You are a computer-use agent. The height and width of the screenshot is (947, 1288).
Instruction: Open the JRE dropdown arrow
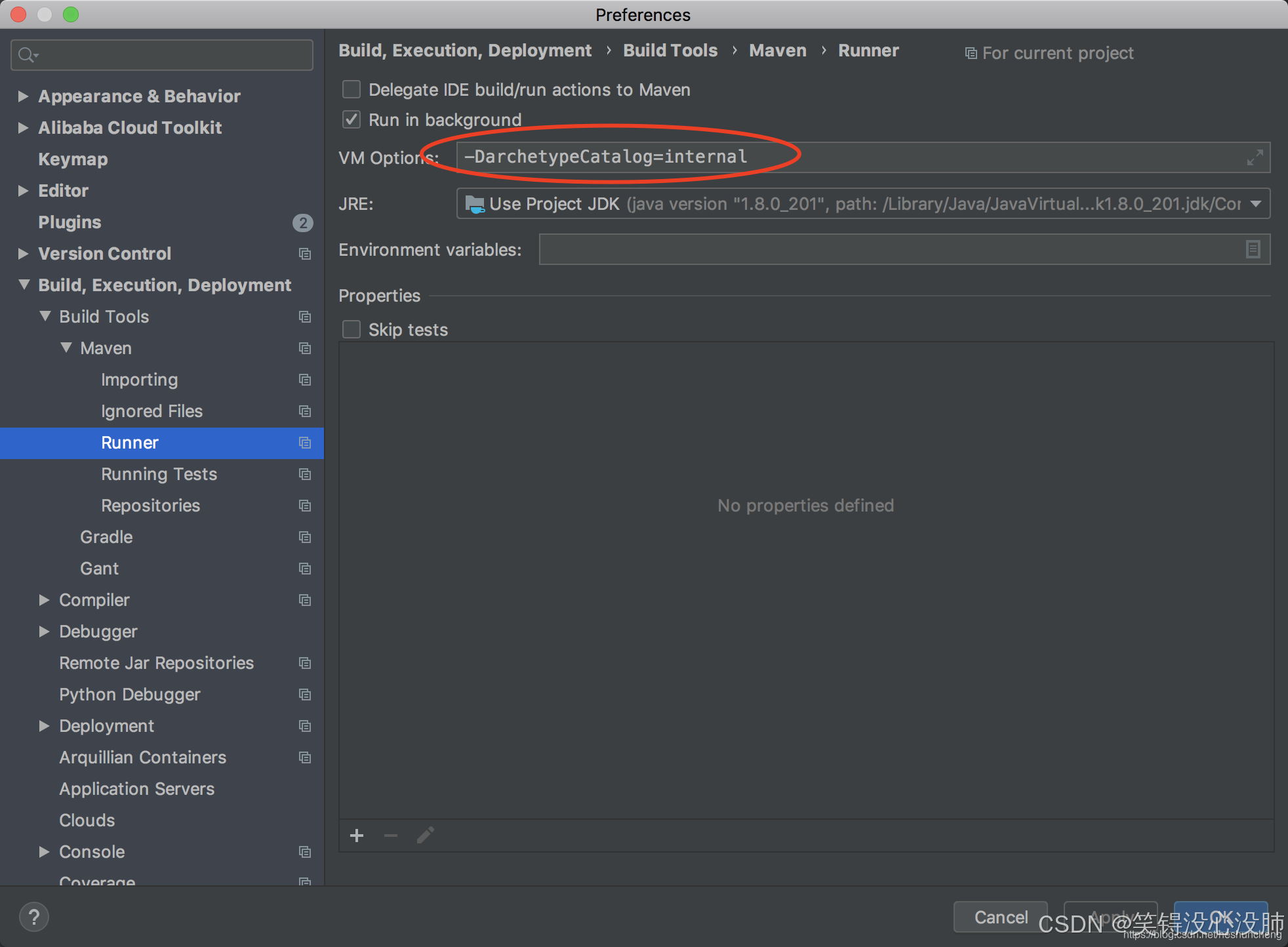tap(1255, 204)
